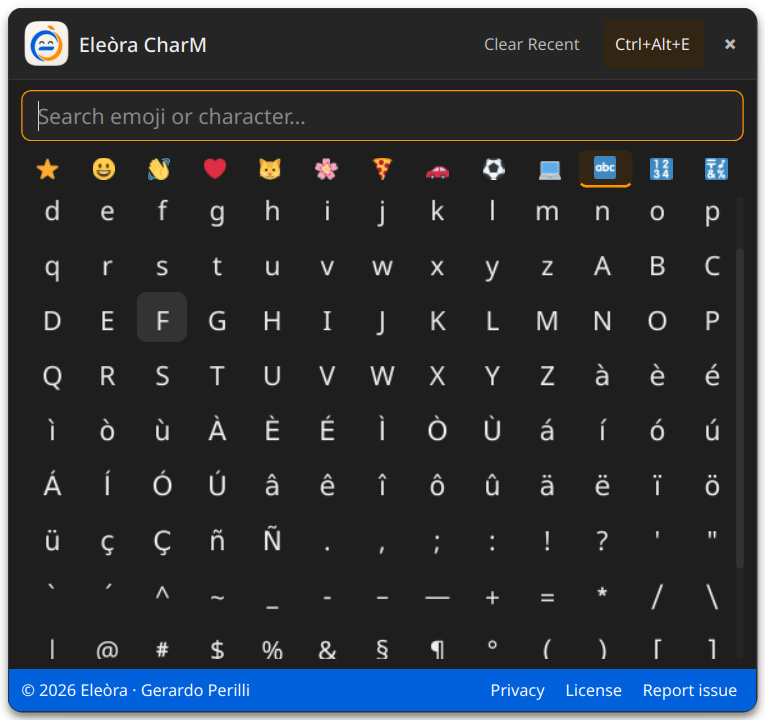765x720 pixels.
Task: Click the Eleòra CharM app logo
Action: 46,43
